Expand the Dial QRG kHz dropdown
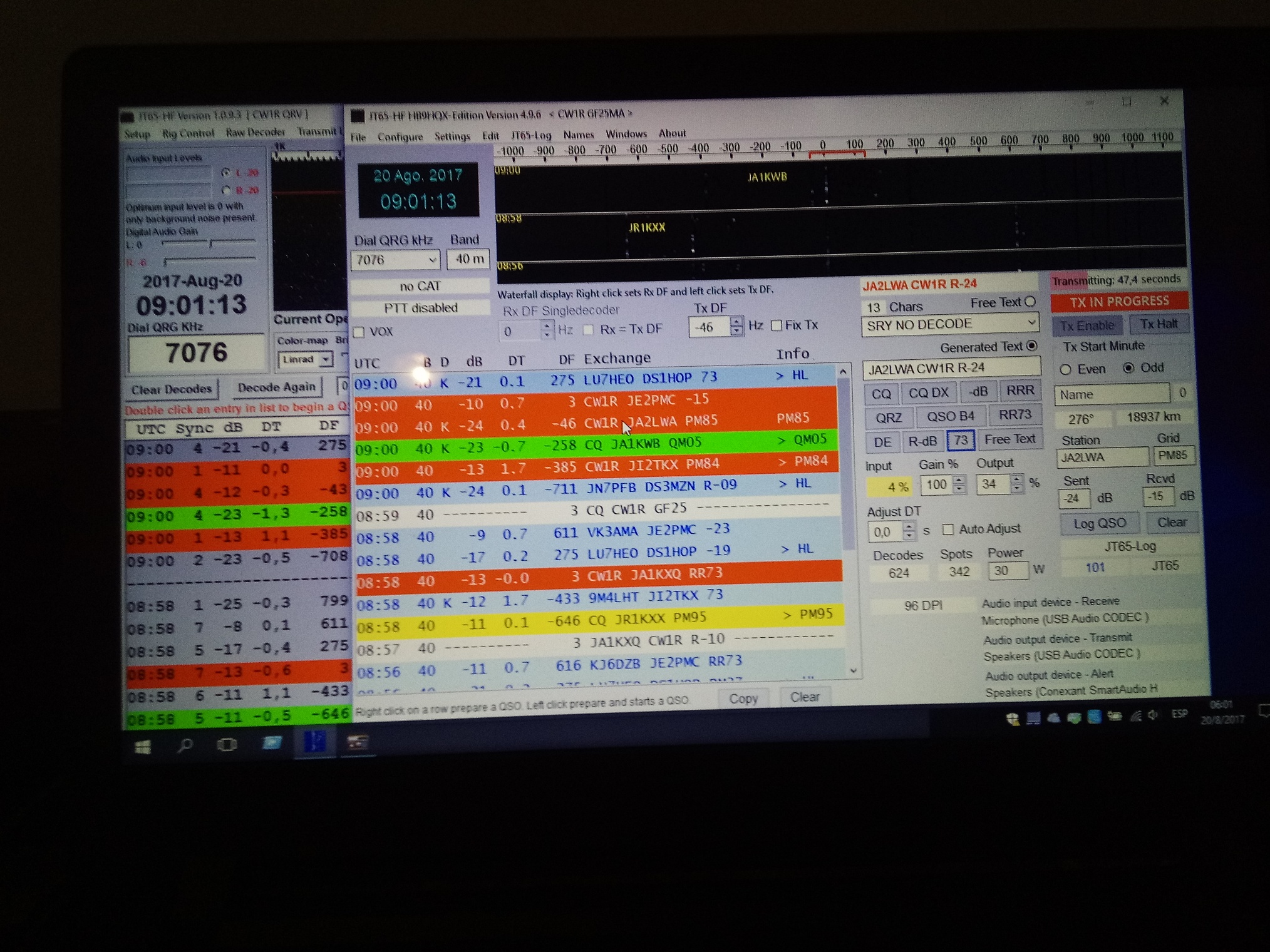 (431, 259)
